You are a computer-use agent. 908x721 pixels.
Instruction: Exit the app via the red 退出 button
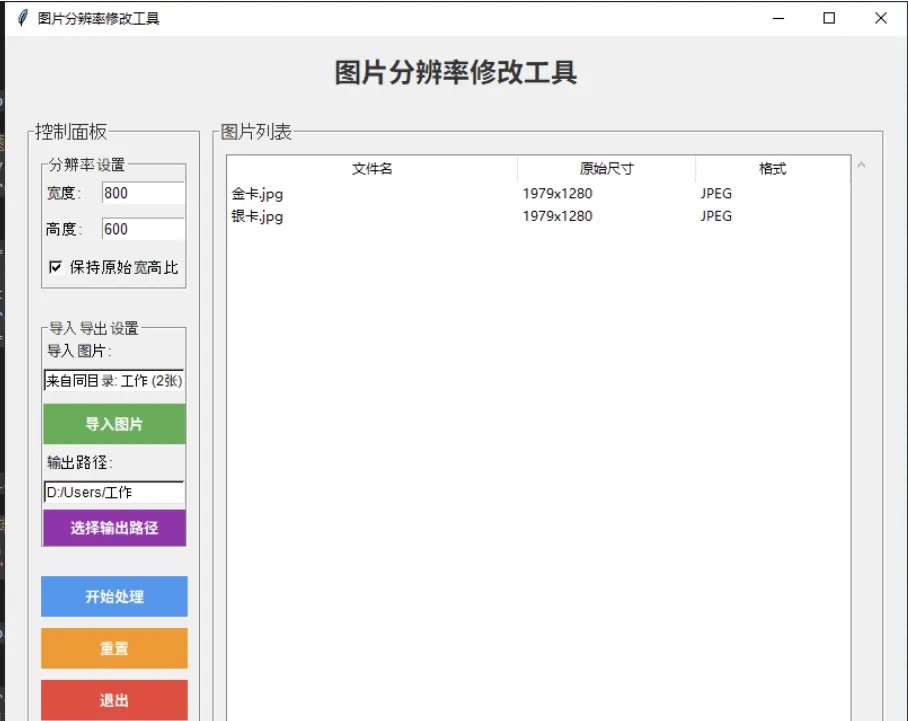pyautogui.click(x=113, y=700)
